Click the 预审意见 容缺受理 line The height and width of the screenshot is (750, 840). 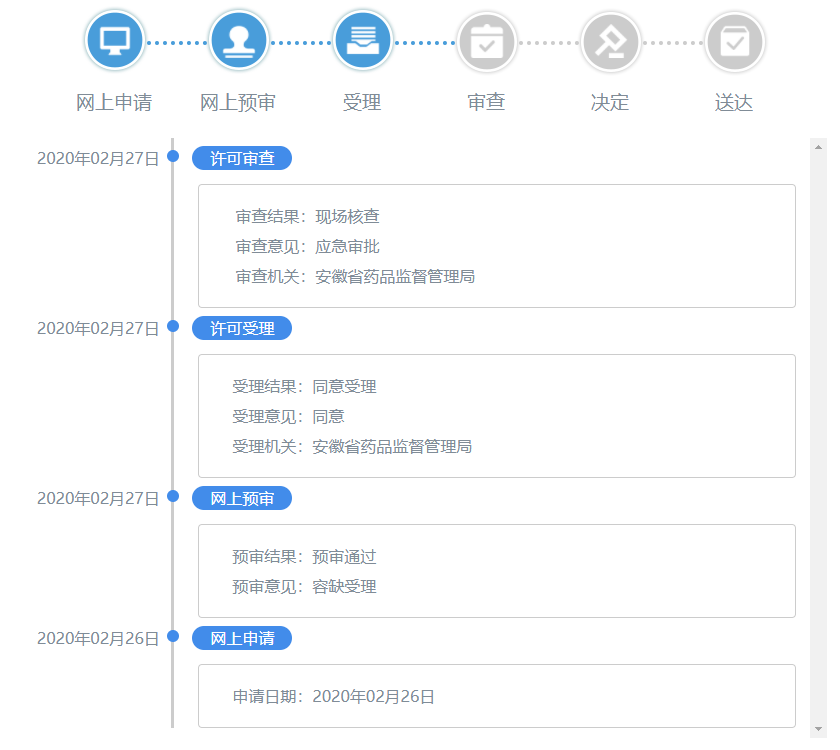coord(304,587)
